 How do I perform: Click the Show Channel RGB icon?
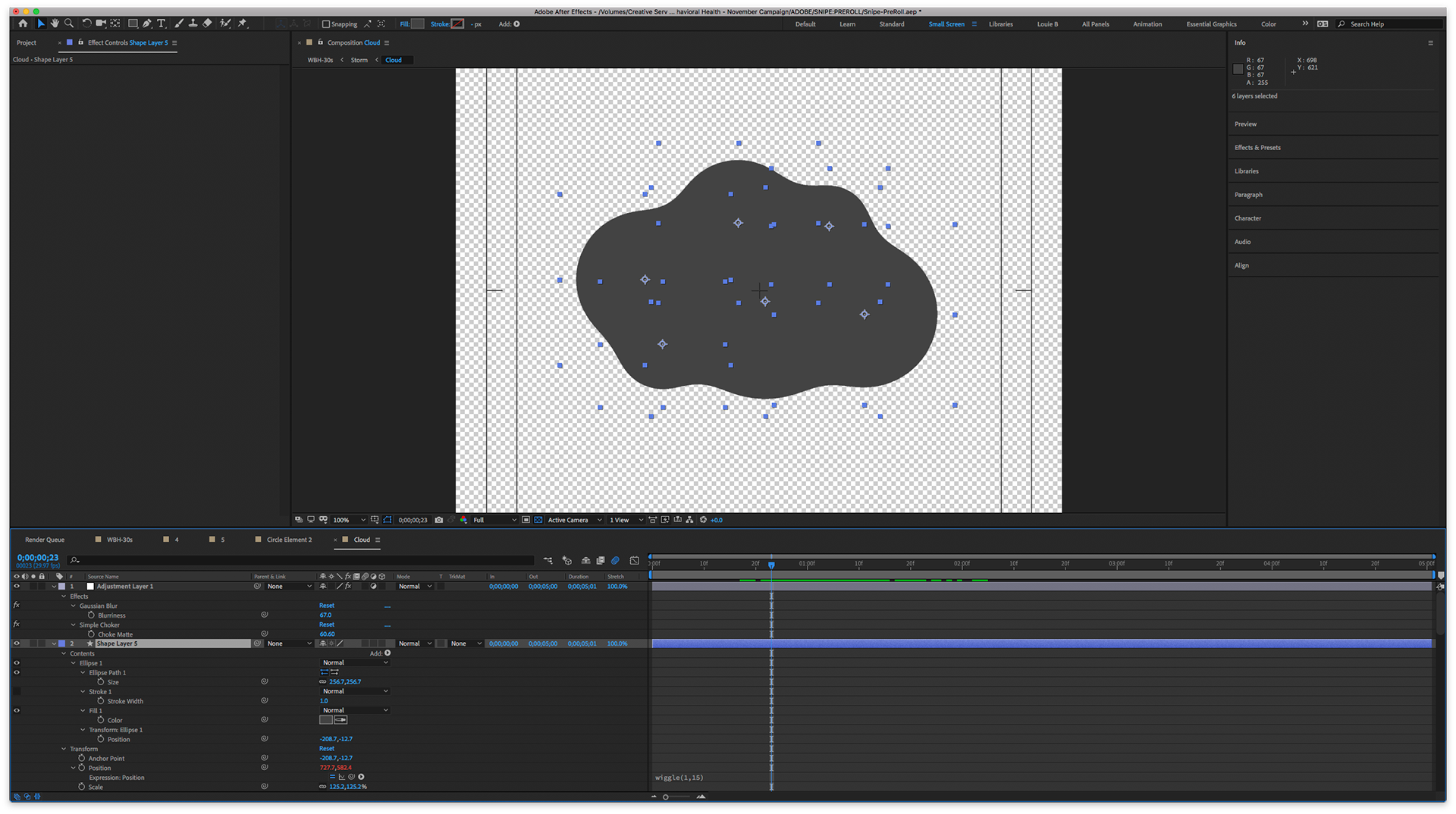coord(463,520)
